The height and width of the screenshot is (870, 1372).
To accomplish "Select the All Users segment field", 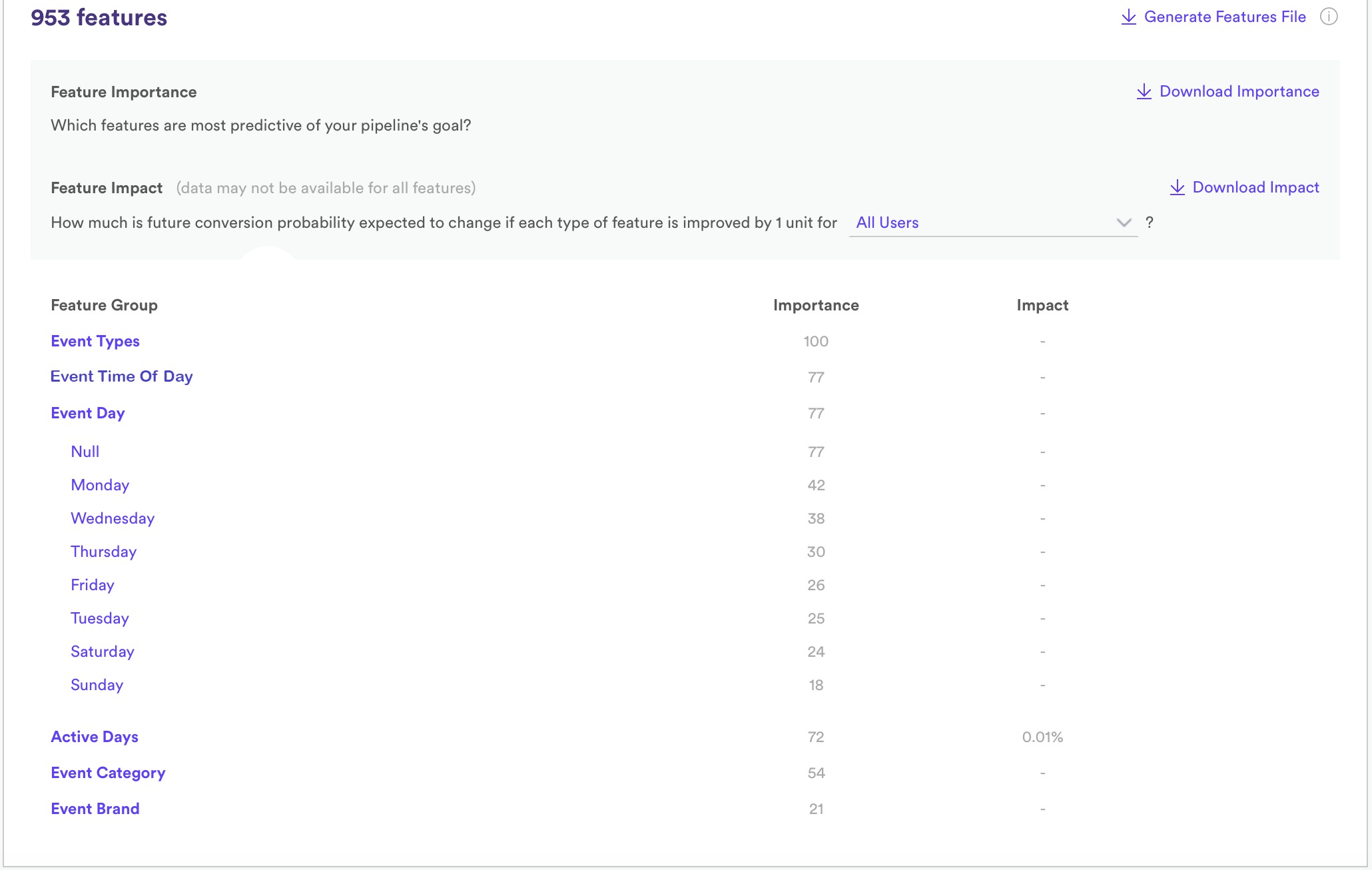I will coord(993,222).
